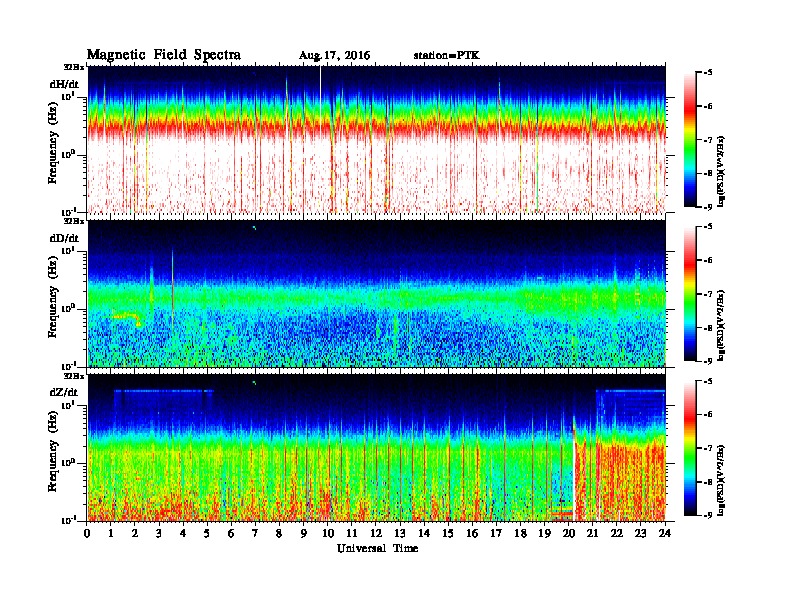Click hour tick label "21" on time axis
The image size is (792, 612).
(592, 533)
